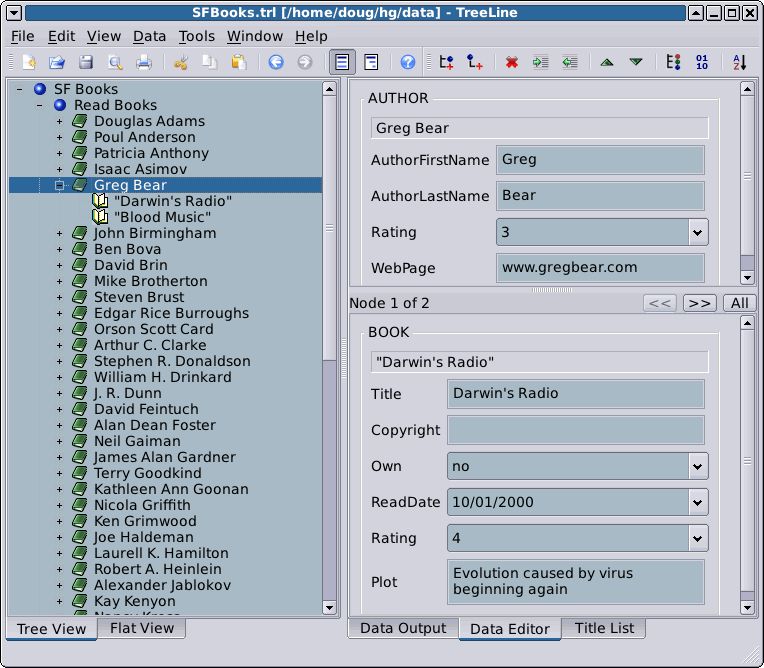Viewport: 764px width, 668px height.
Task: Click the book icon beside Douglas Adams
Action: point(79,121)
